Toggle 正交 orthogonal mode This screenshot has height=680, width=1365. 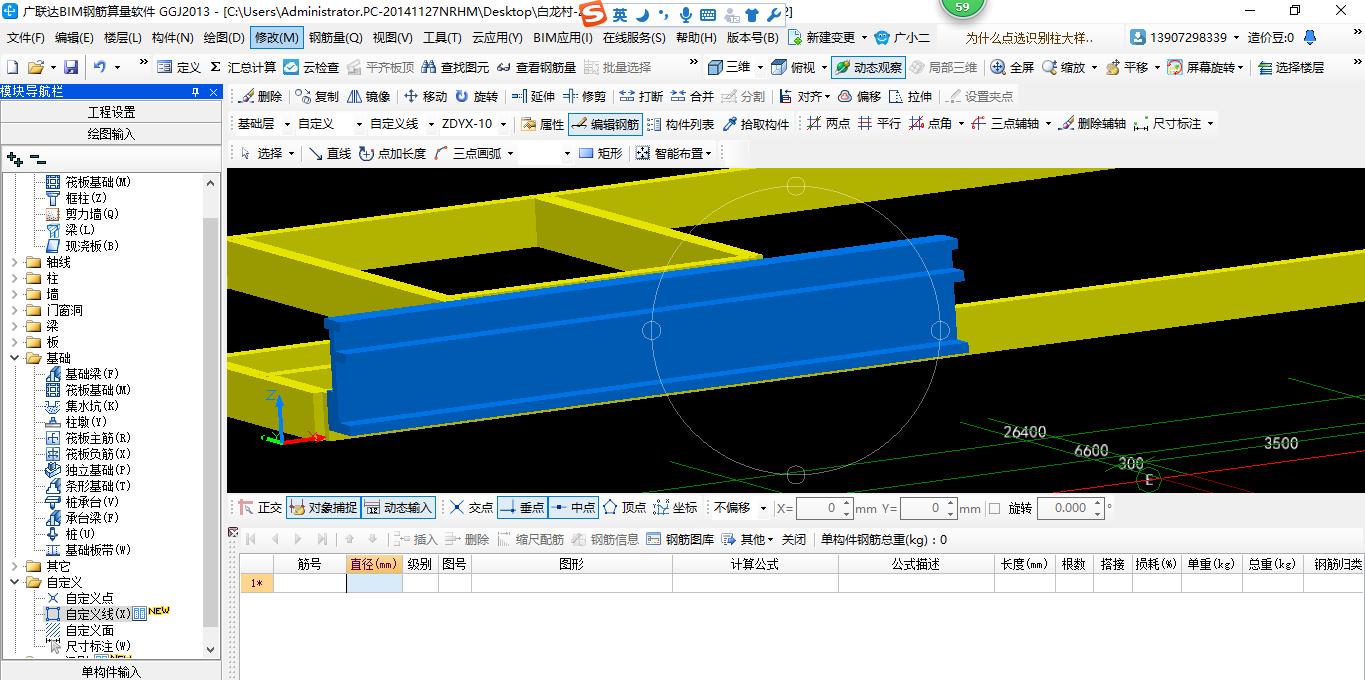(x=260, y=508)
